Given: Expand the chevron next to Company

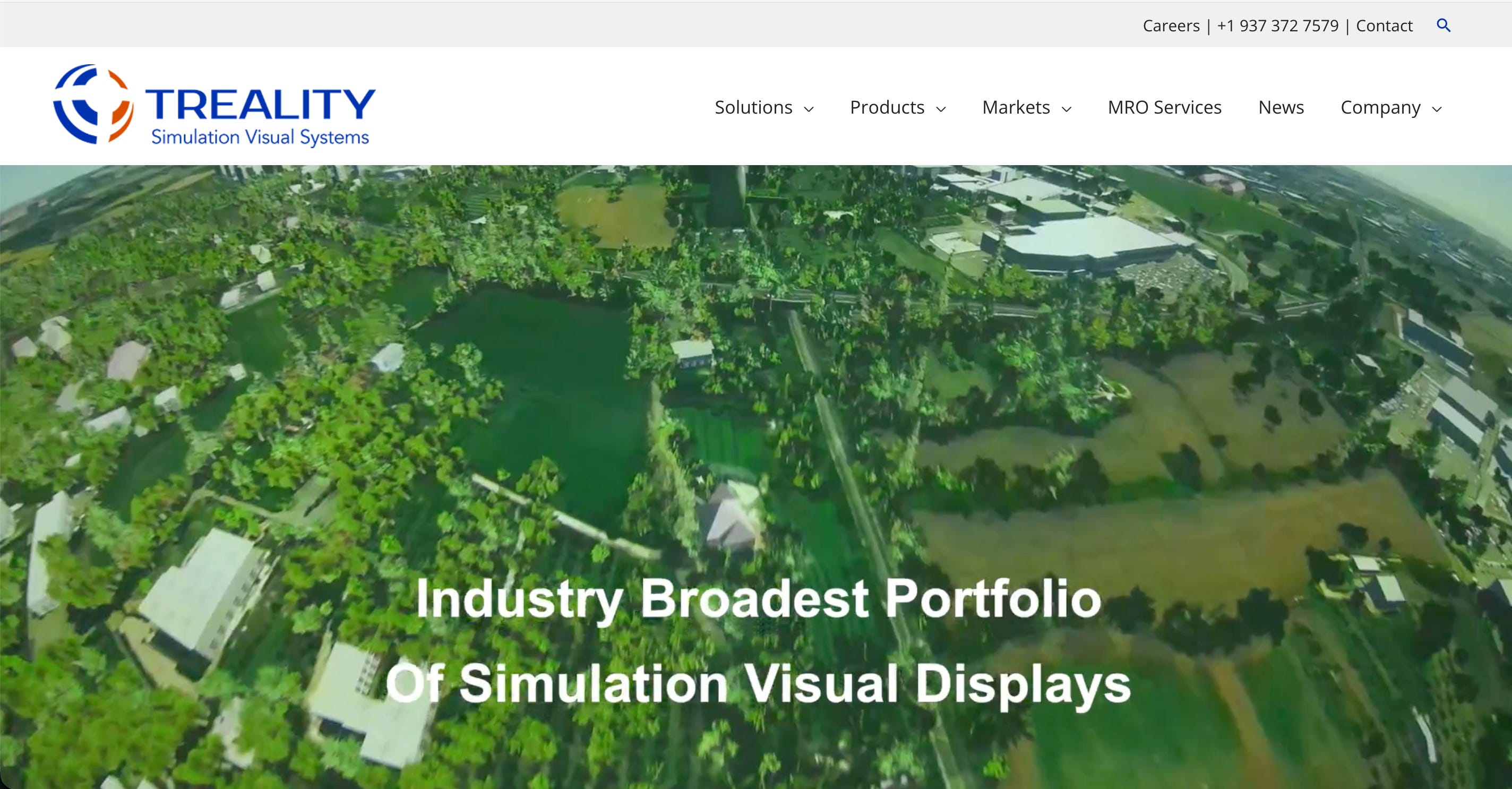Looking at the screenshot, I should pyautogui.click(x=1437, y=109).
